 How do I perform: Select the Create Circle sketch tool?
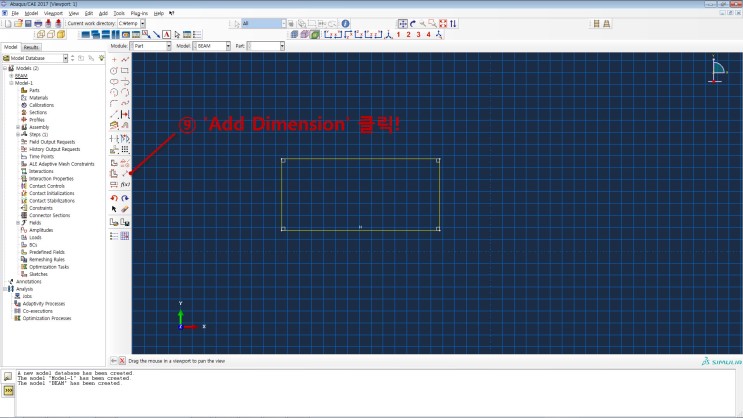click(x=114, y=71)
